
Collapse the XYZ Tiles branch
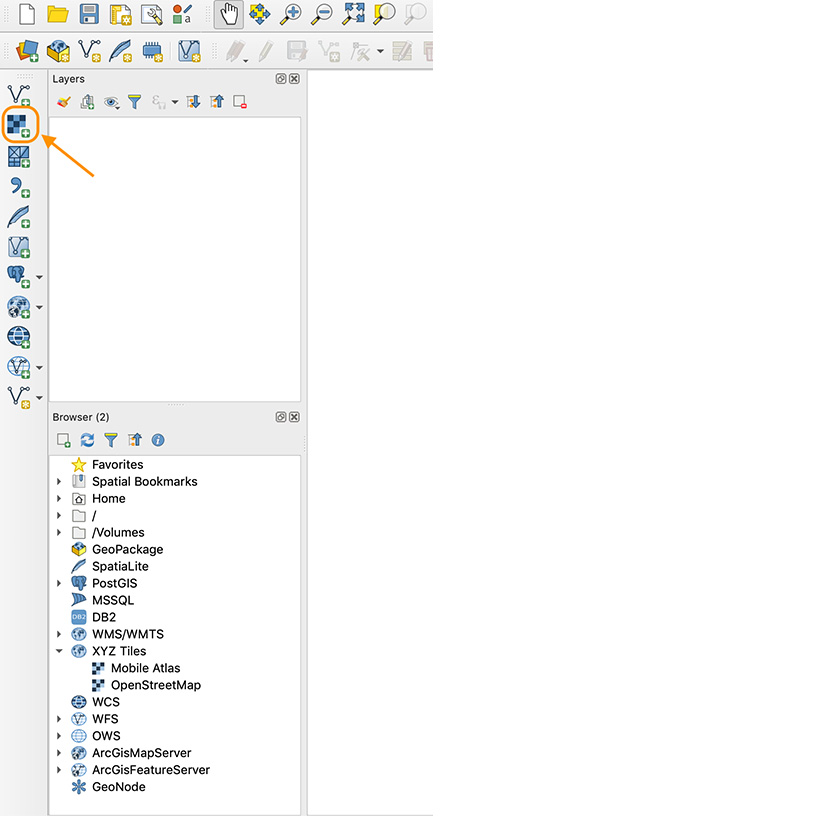pyautogui.click(x=58, y=651)
